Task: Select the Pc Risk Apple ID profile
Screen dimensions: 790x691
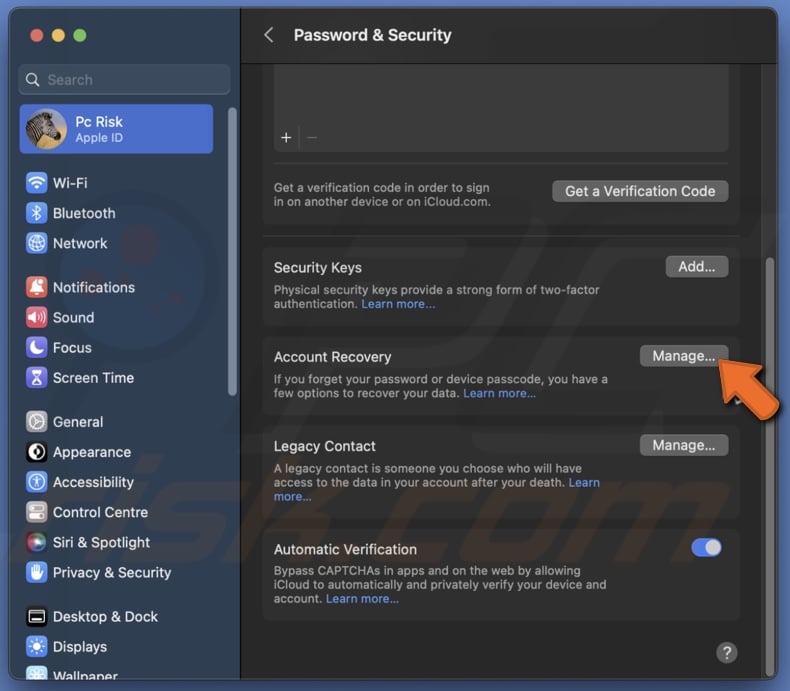Action: [x=116, y=129]
